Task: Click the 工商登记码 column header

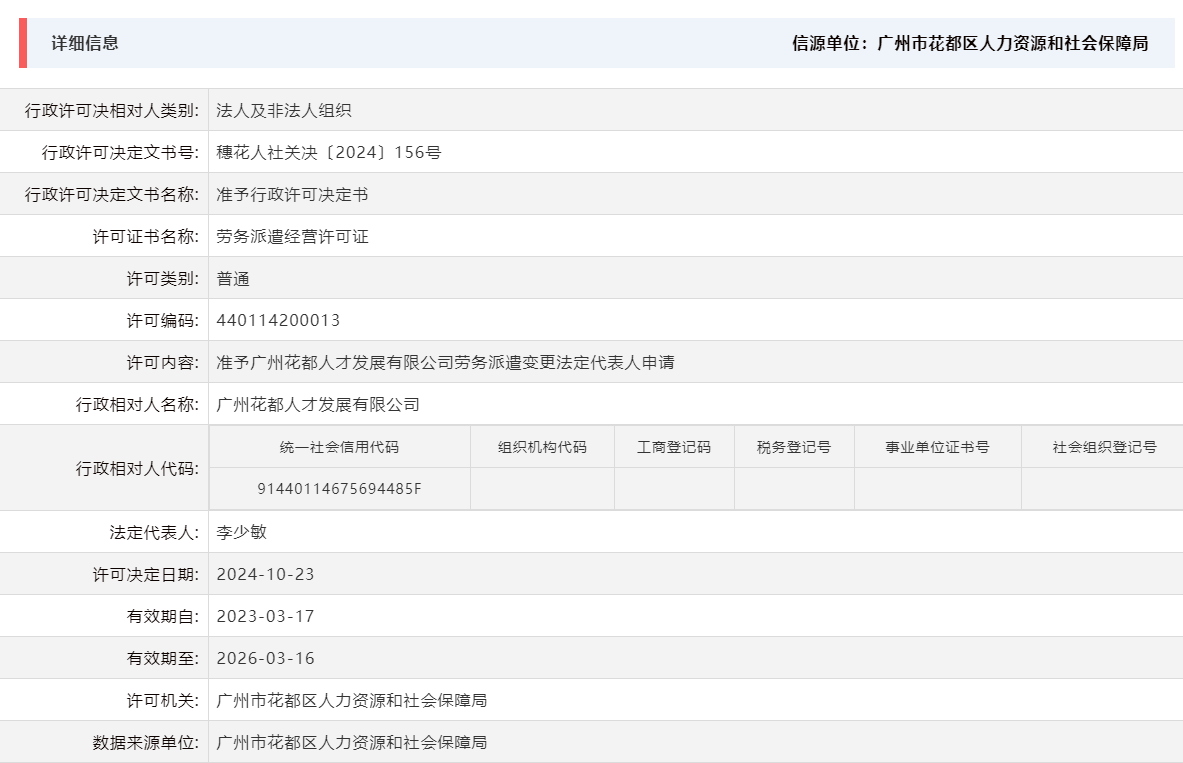Action: 673,447
